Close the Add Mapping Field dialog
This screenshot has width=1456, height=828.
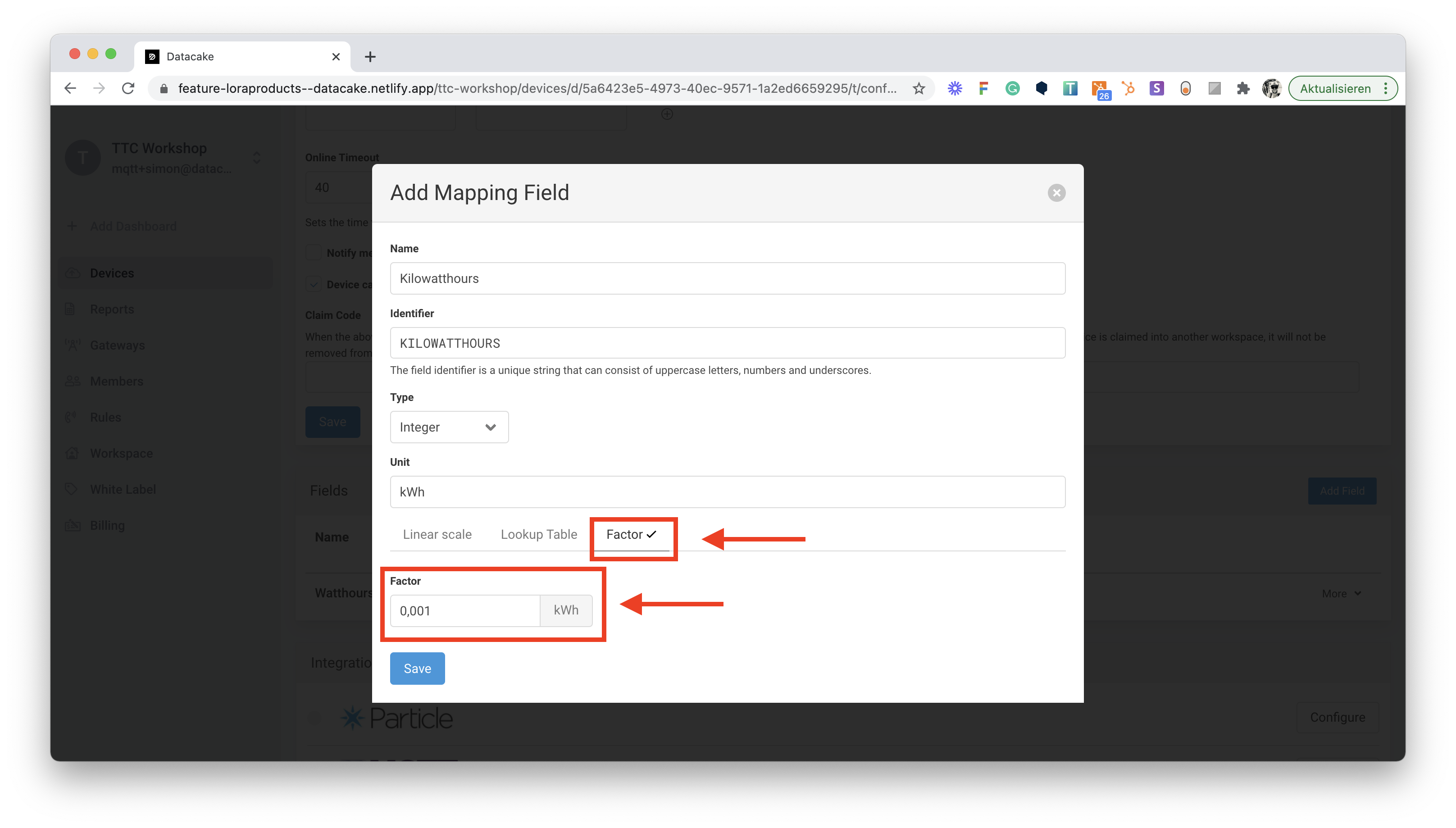click(1056, 193)
